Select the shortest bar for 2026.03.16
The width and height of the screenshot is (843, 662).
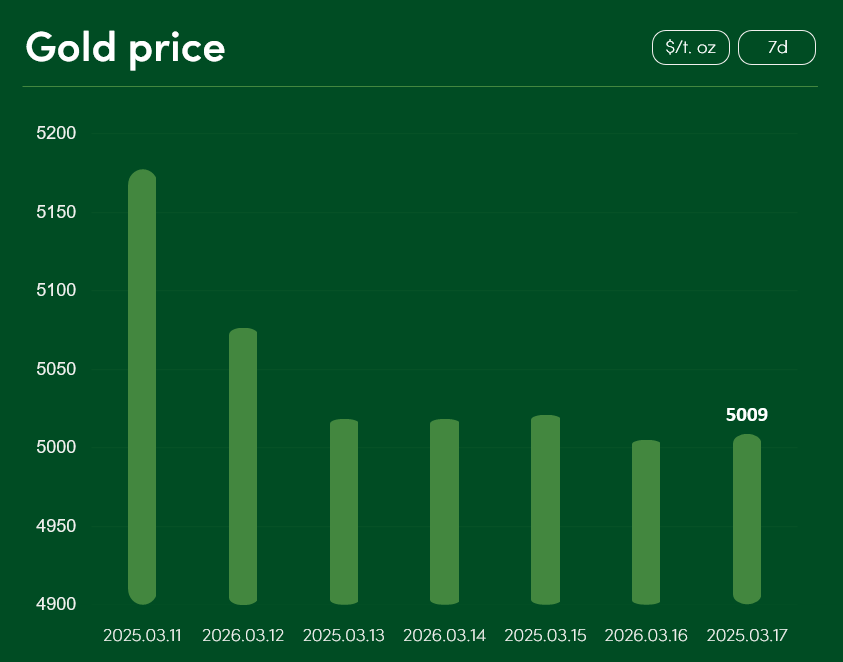click(x=646, y=522)
